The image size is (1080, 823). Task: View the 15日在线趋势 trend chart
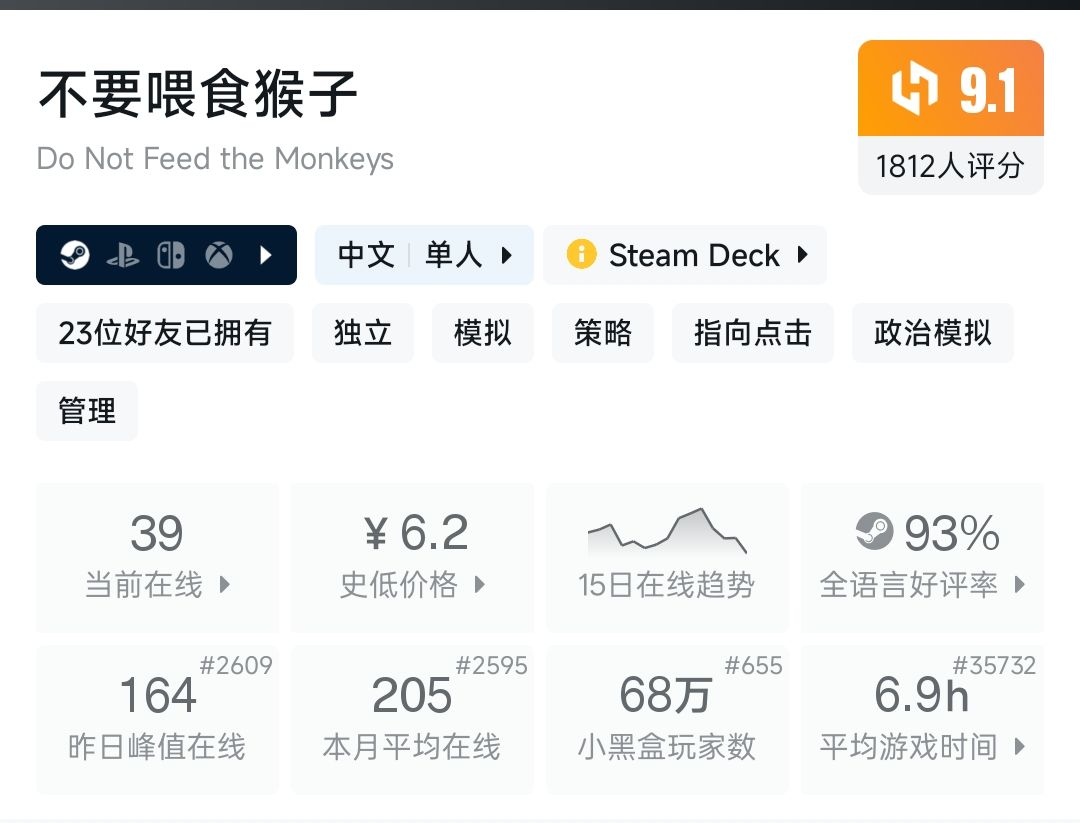click(666, 557)
